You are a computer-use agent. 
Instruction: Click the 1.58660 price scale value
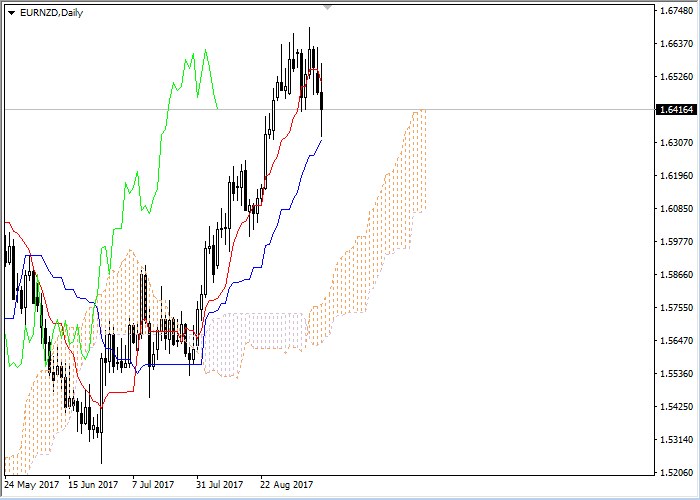pyautogui.click(x=676, y=274)
